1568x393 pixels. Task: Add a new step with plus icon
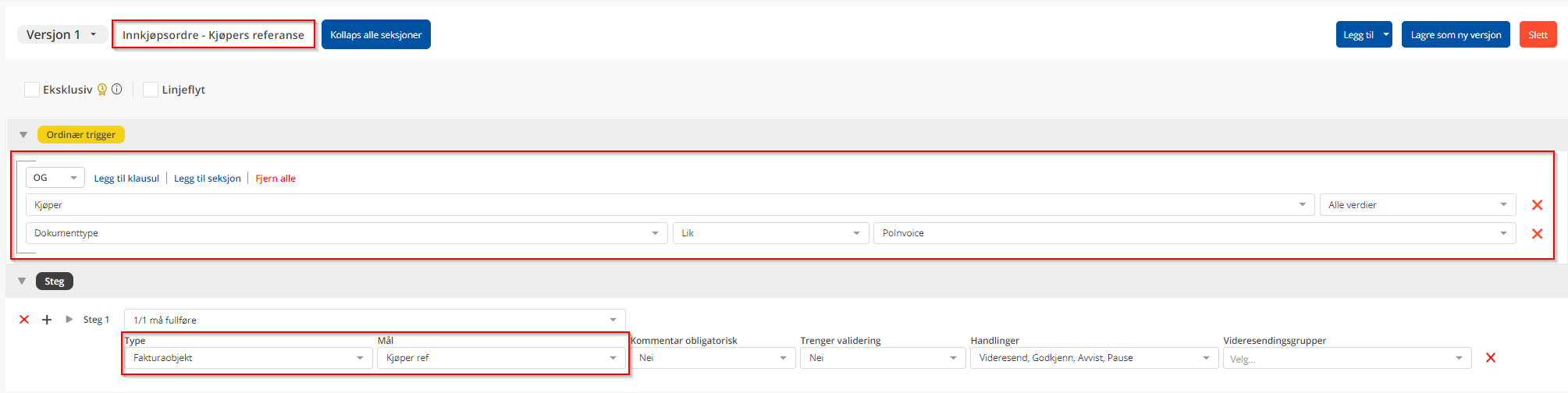47,320
